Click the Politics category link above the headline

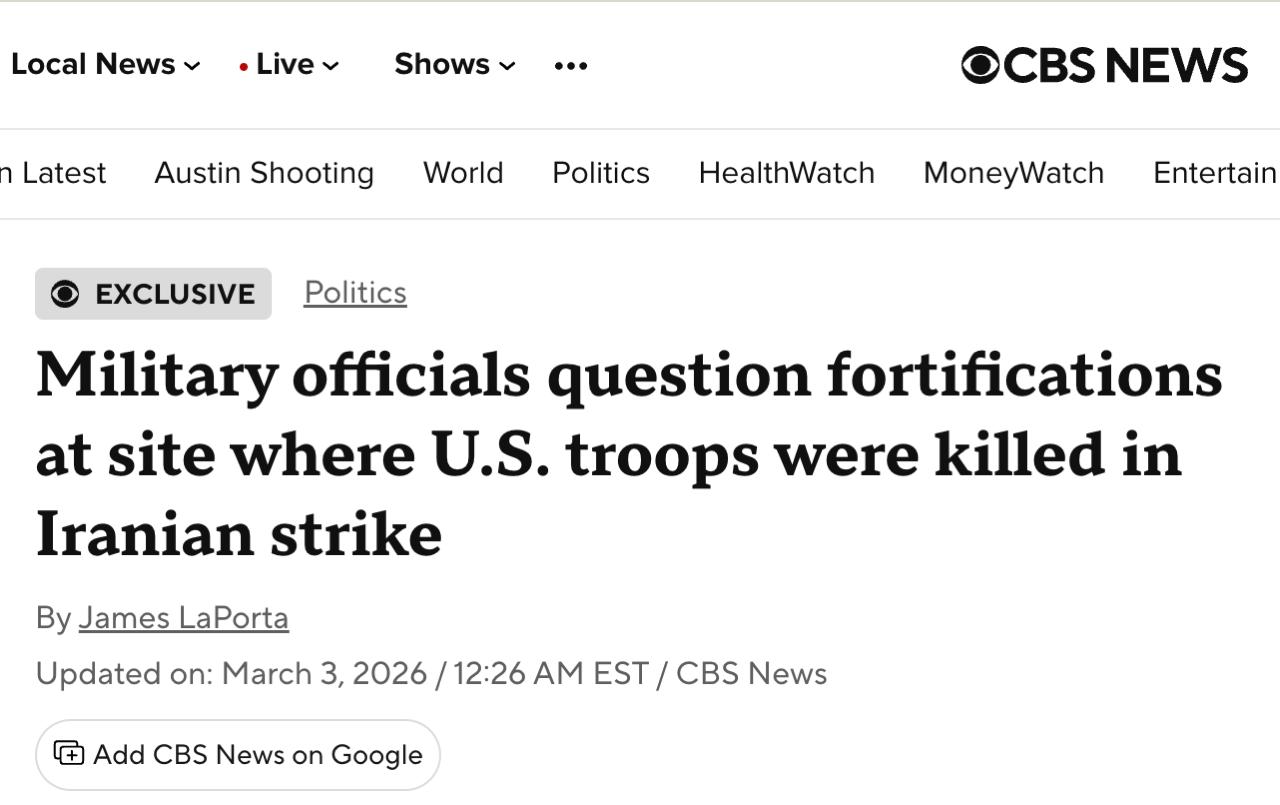pyautogui.click(x=355, y=292)
